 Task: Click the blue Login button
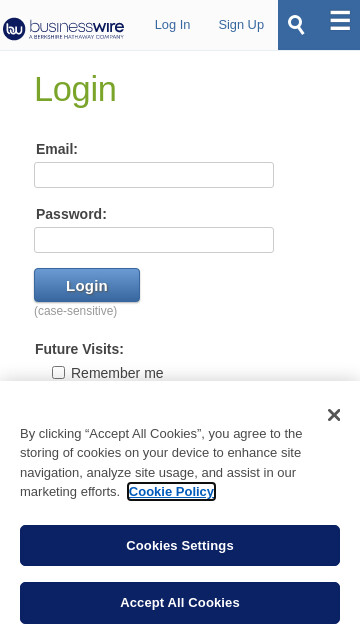coord(87,285)
